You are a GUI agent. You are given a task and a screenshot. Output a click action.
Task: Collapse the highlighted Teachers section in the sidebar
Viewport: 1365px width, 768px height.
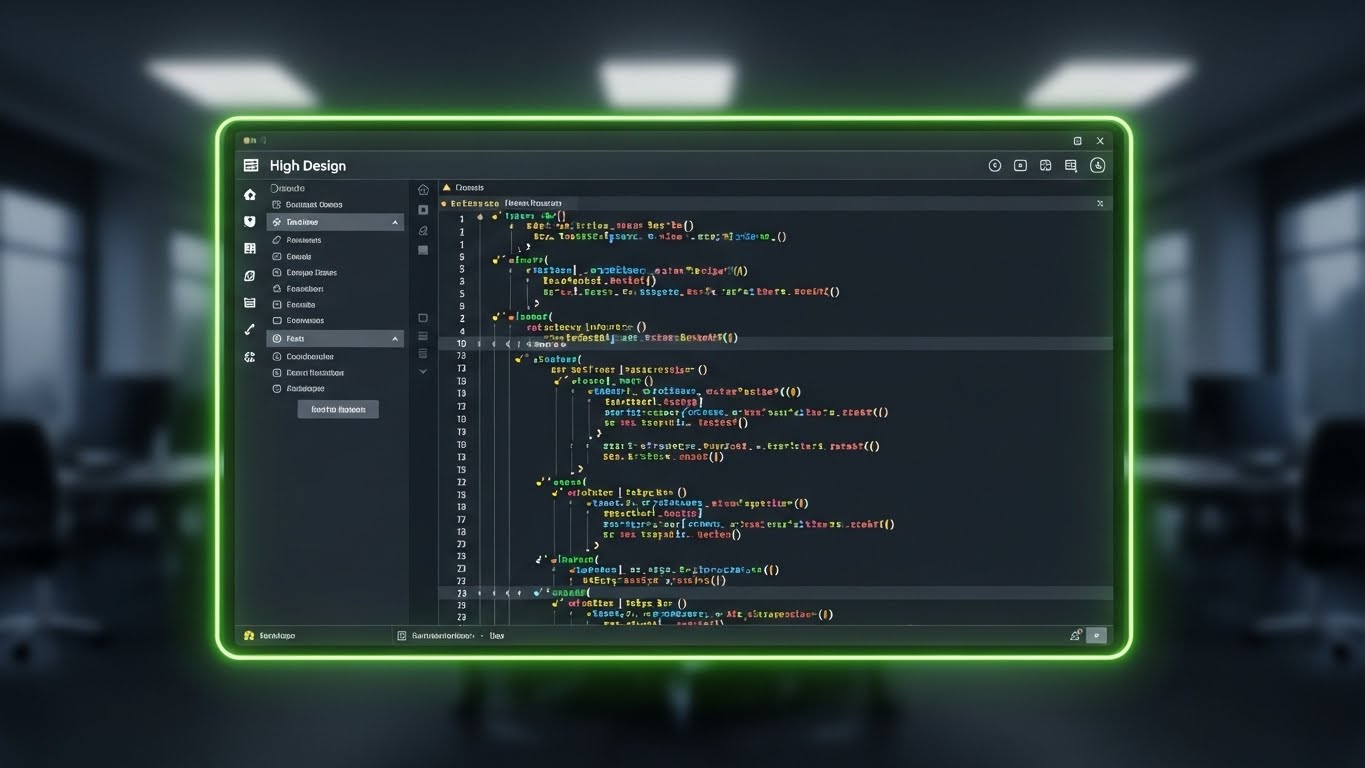point(395,222)
